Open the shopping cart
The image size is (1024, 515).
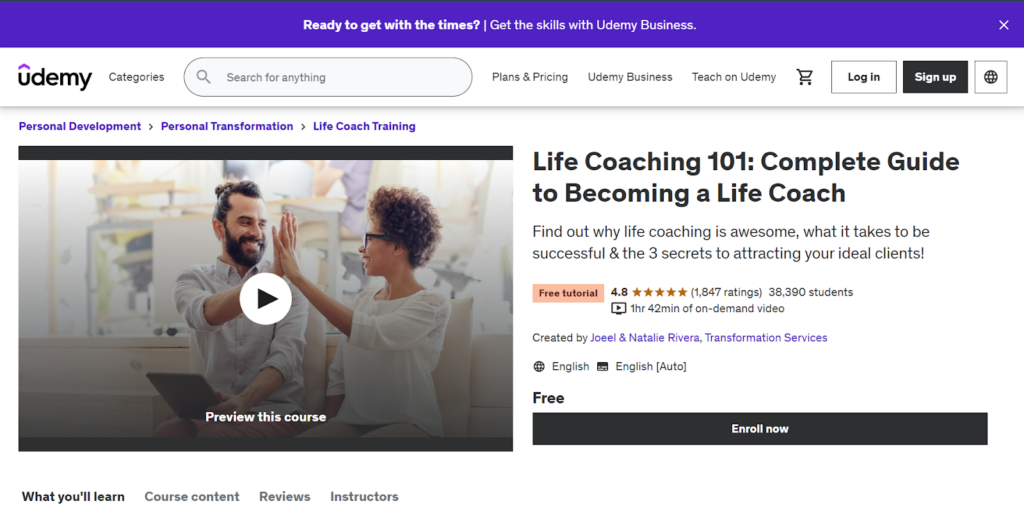805,77
